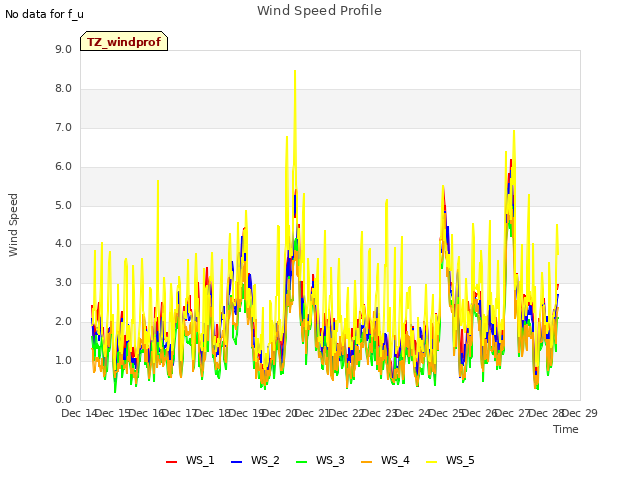This screenshot has height=480, width=640.
Task: Click the Time x-axis label
Action: point(566,429)
